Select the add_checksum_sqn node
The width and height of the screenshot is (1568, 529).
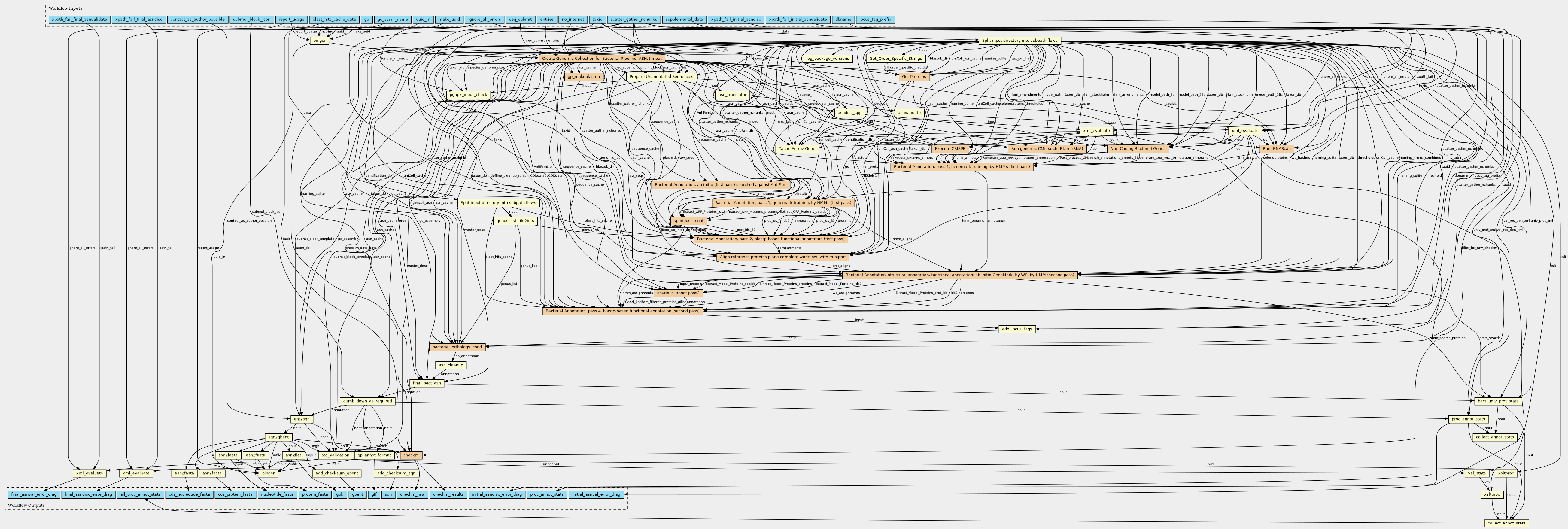[x=396, y=473]
